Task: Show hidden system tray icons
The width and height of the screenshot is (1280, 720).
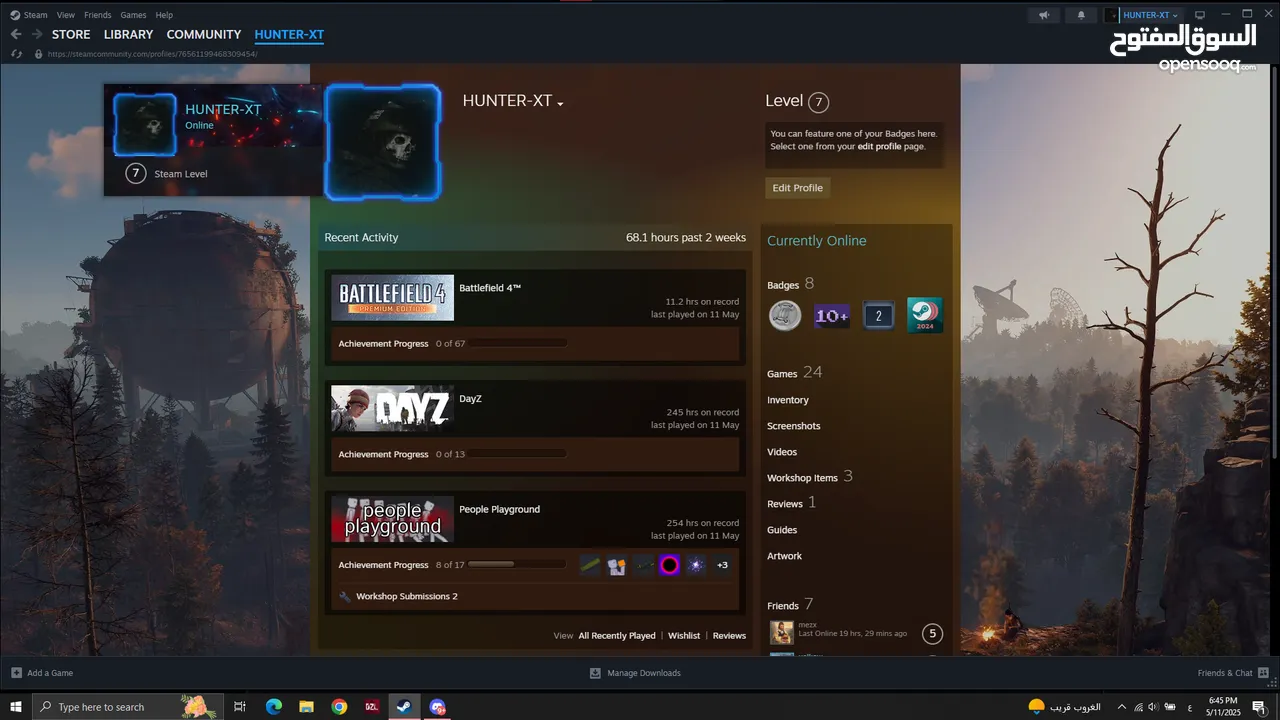Action: click(1121, 706)
